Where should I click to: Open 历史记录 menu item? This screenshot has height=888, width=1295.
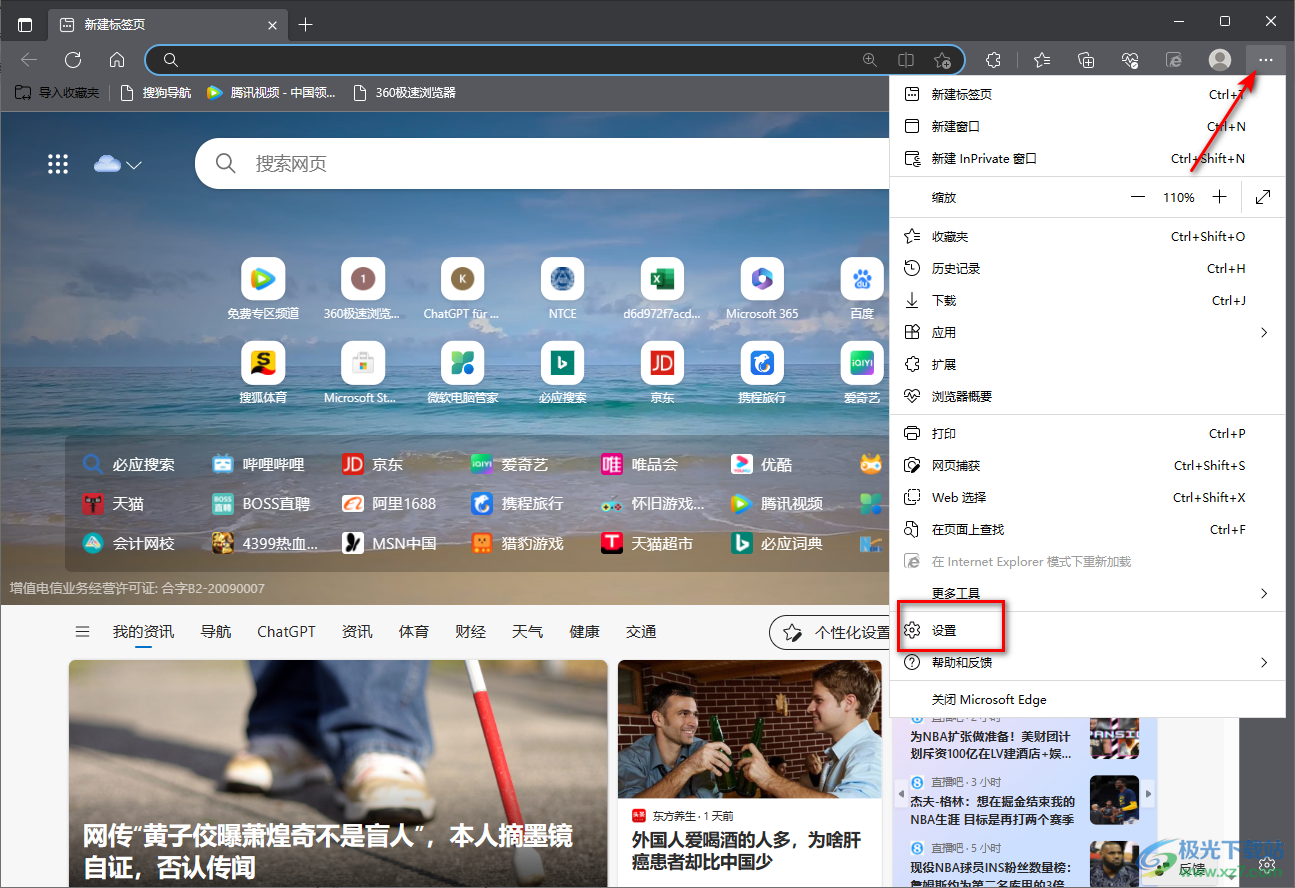pos(1087,268)
